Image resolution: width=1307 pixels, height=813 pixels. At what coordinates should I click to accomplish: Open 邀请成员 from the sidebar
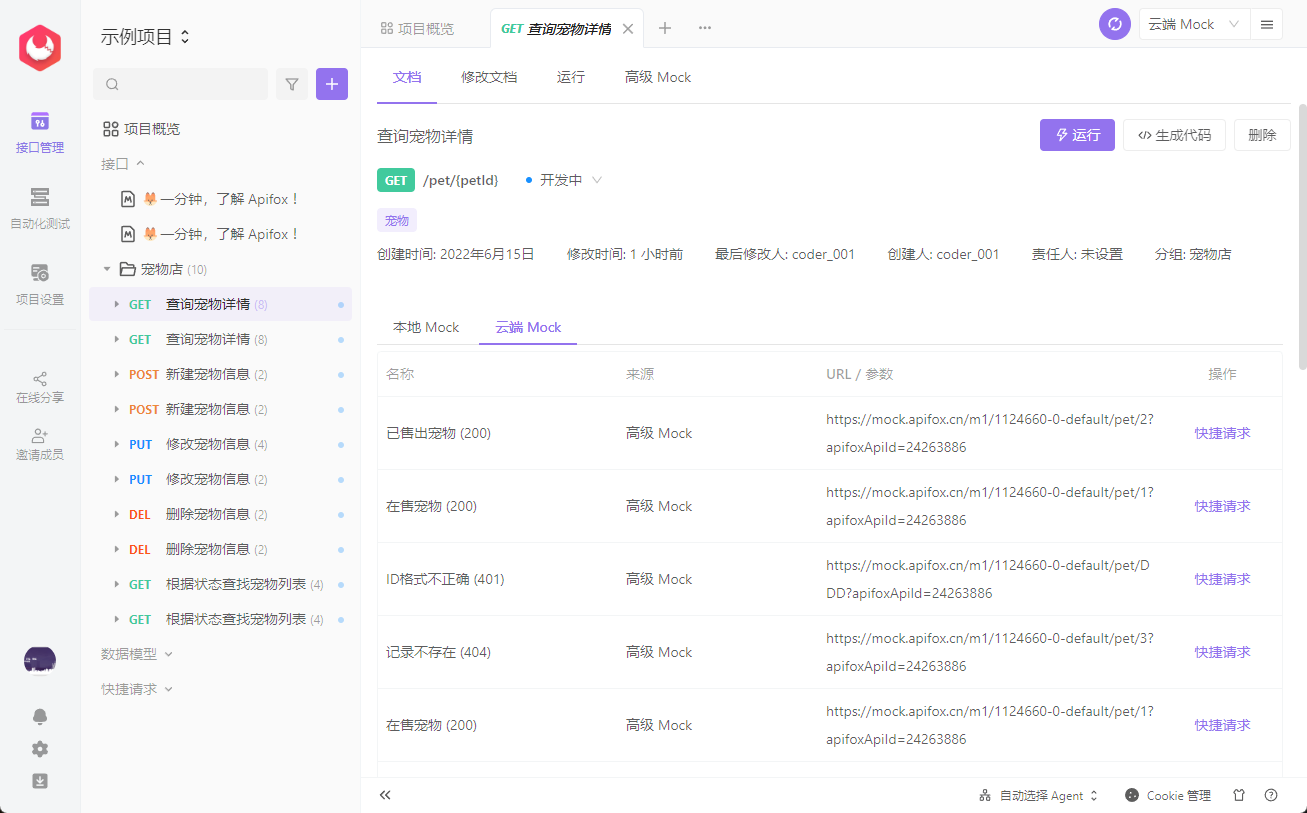point(39,441)
